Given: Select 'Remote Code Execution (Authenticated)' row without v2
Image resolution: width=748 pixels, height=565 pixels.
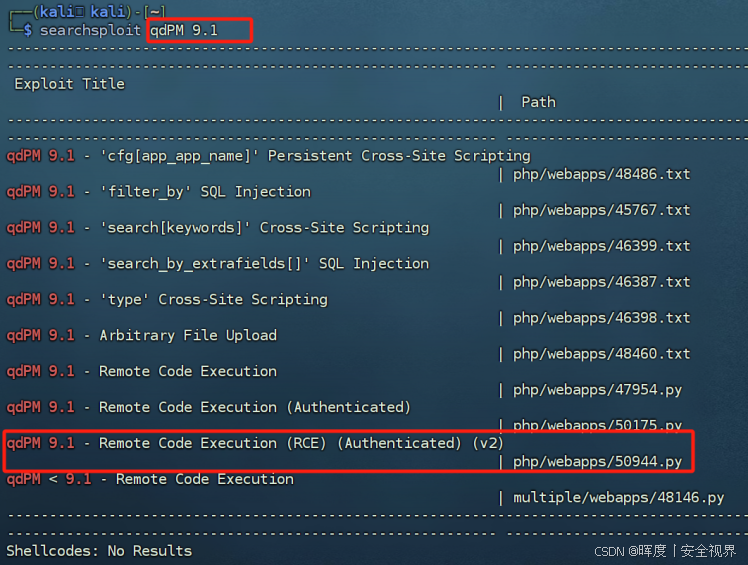Looking at the screenshot, I should pos(208,407).
